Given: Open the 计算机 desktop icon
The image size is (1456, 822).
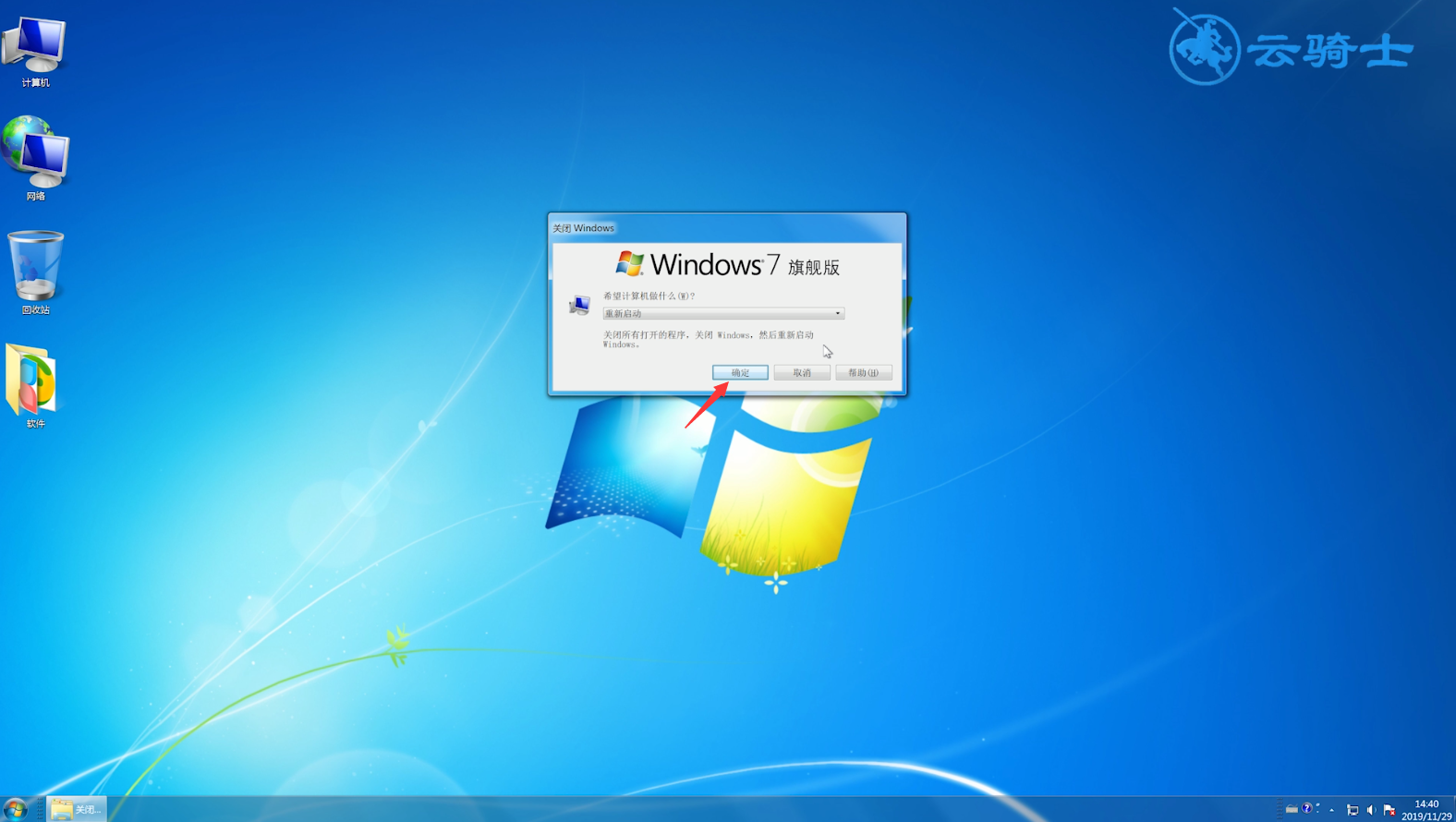Looking at the screenshot, I should click(x=35, y=51).
